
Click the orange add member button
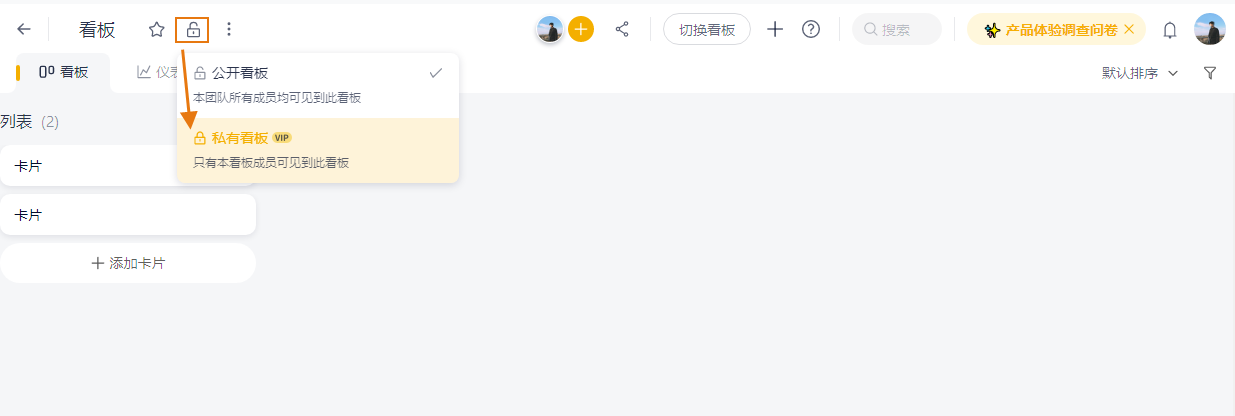[x=581, y=30]
